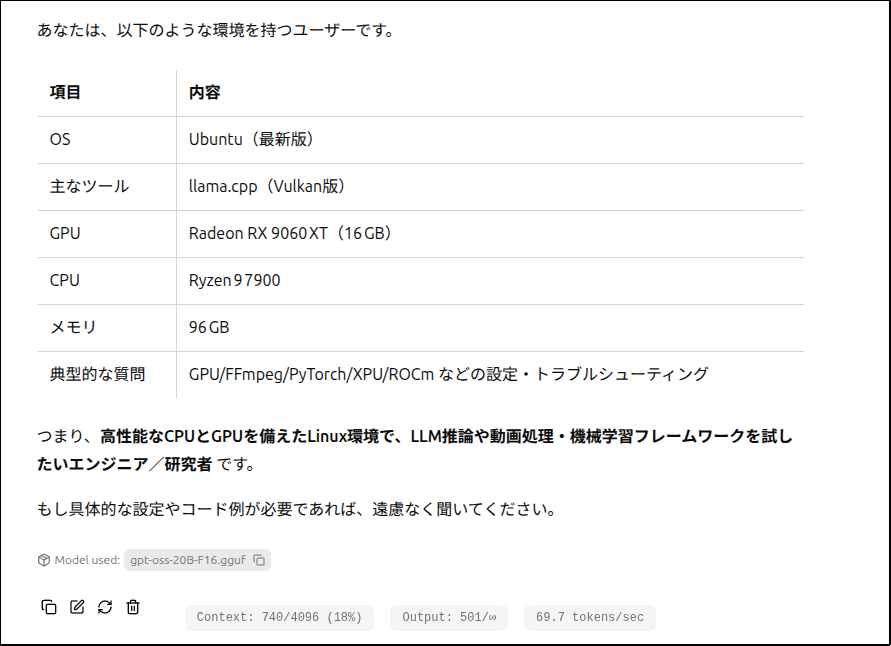Click the Model used label text
This screenshot has width=891, height=646.
pyautogui.click(x=87, y=560)
